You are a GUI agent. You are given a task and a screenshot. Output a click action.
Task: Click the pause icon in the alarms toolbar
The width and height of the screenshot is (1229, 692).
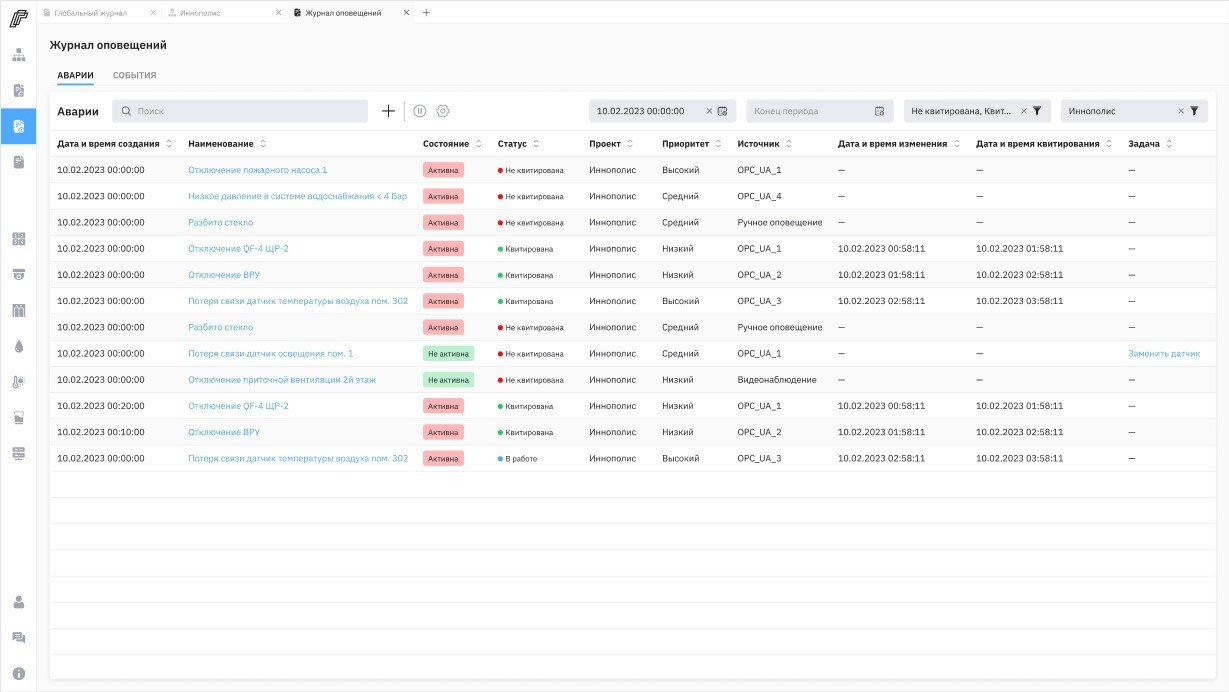pos(420,111)
